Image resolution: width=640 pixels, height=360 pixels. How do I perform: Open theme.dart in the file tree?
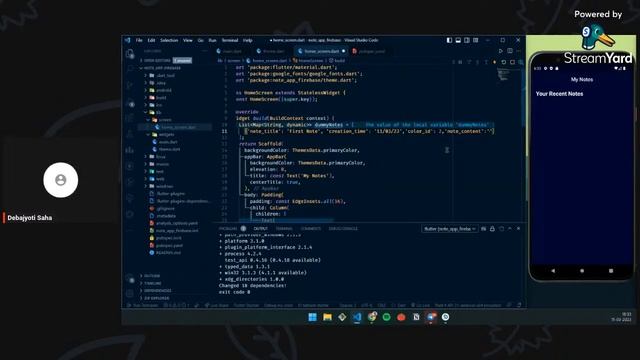coord(169,149)
